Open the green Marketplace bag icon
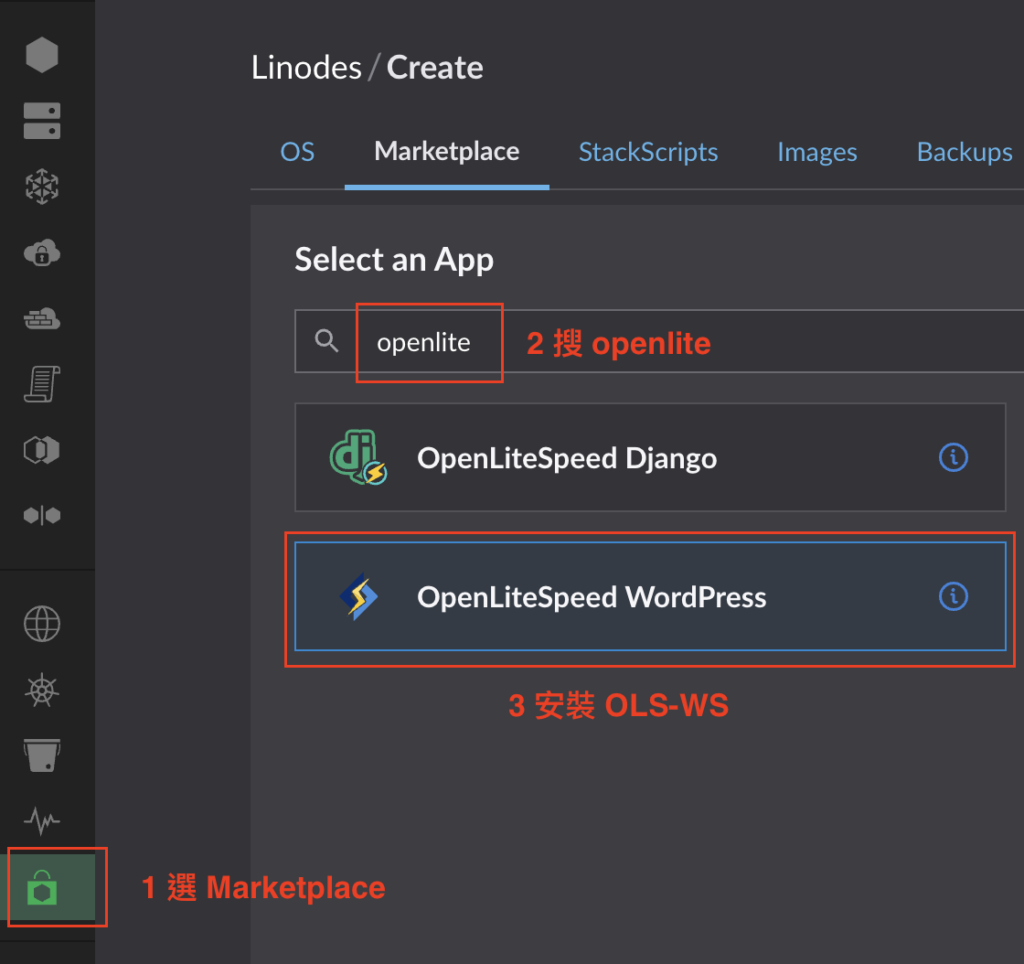The width and height of the screenshot is (1024, 964). point(42,888)
